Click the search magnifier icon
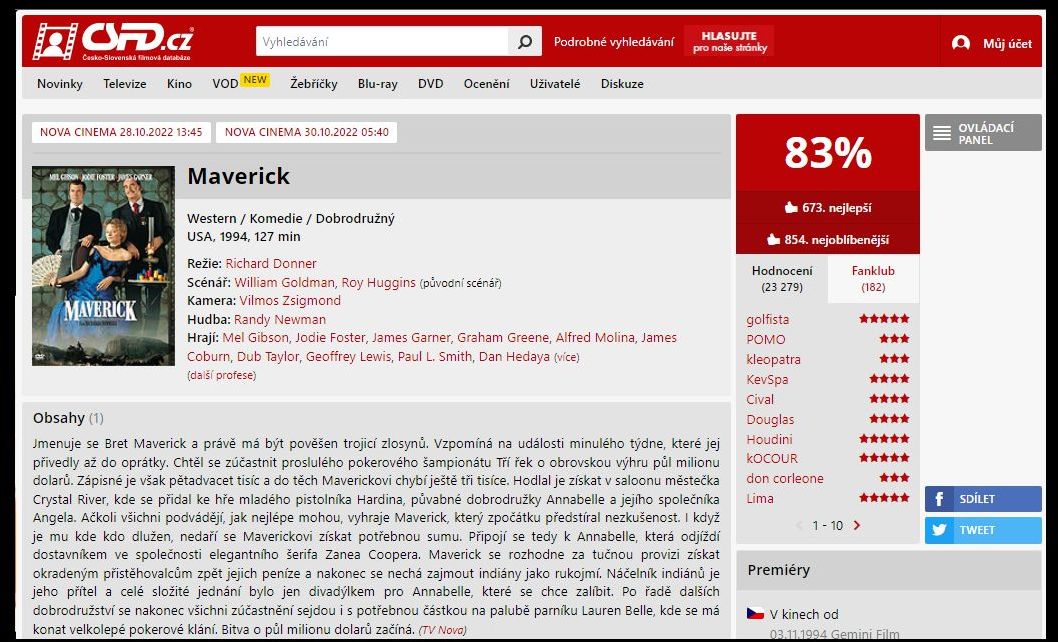This screenshot has height=642, width=1058. (x=524, y=42)
